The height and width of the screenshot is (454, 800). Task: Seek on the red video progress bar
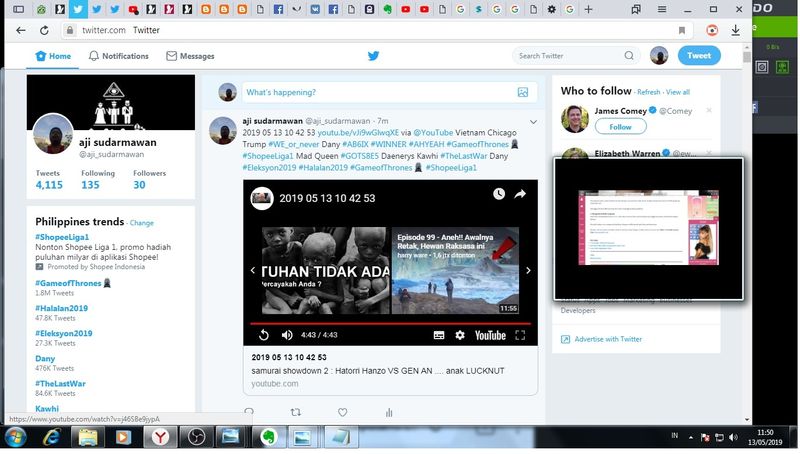390,323
